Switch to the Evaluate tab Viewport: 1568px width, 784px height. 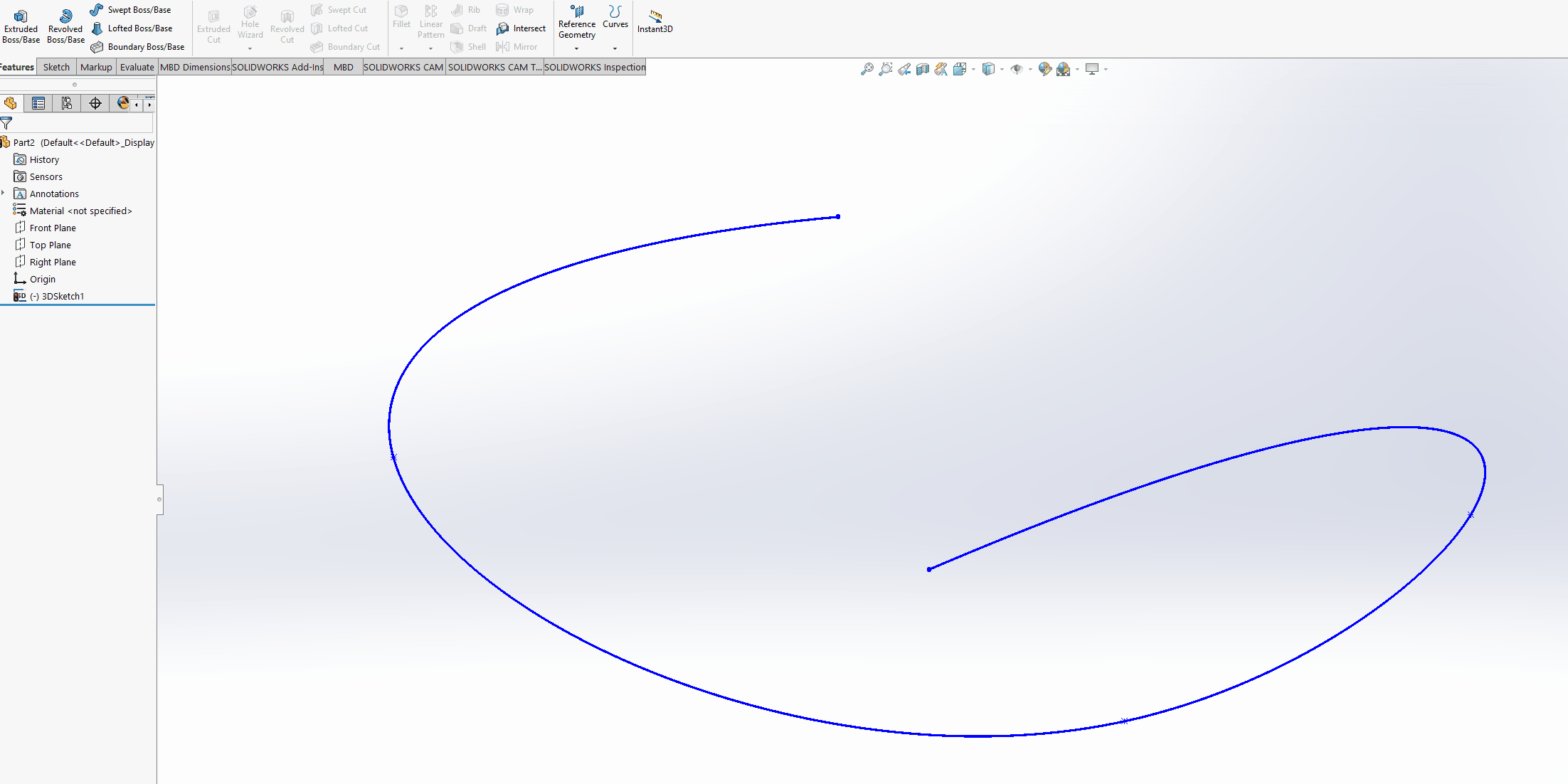pyautogui.click(x=137, y=67)
